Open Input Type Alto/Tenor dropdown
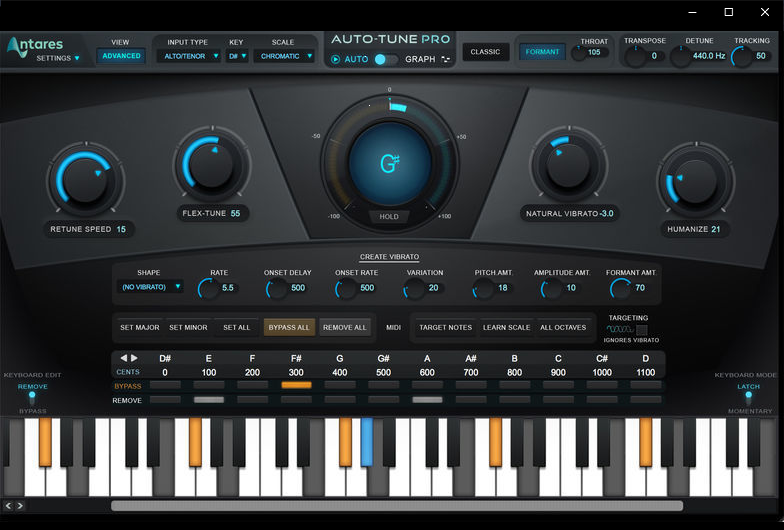 [188, 56]
